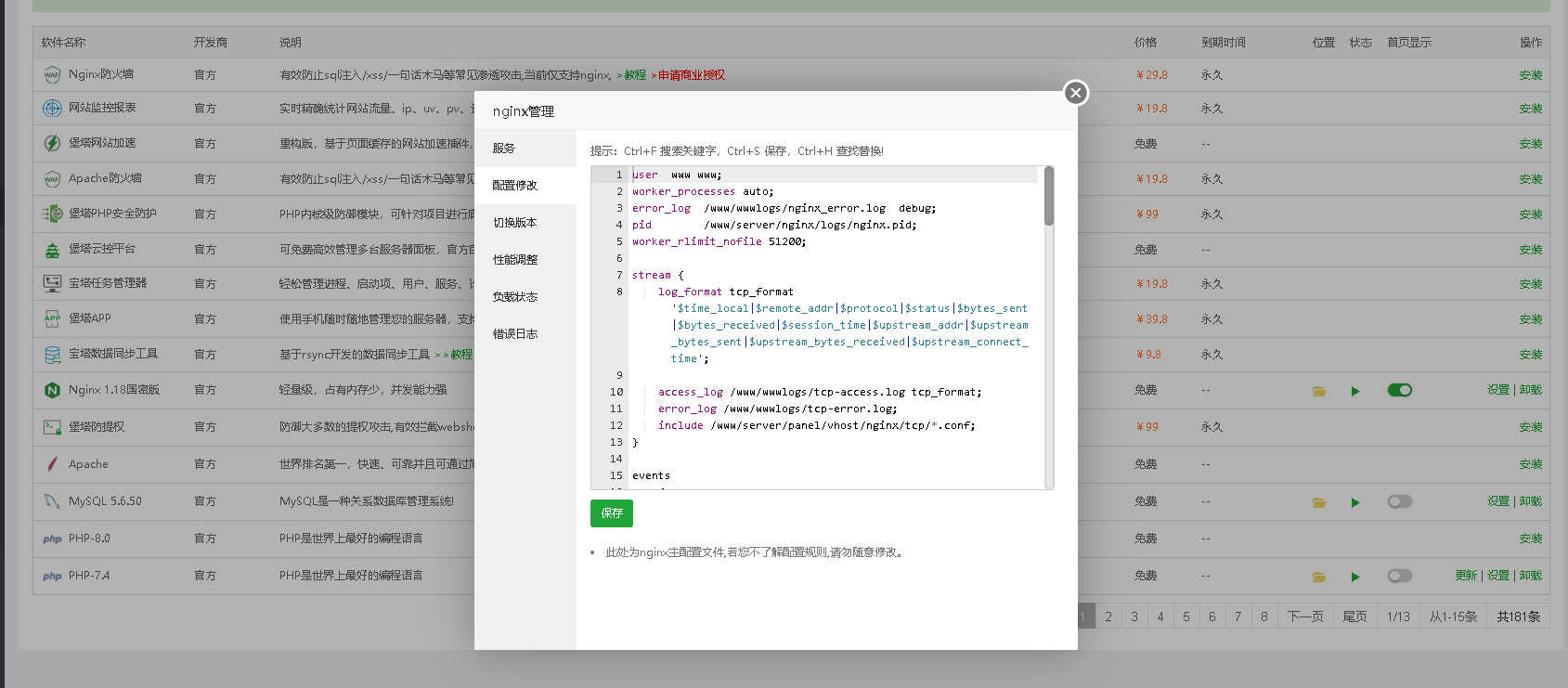Viewport: 1568px width, 688px height.
Task: Click 安装 for Nginx防火墙
Action: [x=1531, y=75]
